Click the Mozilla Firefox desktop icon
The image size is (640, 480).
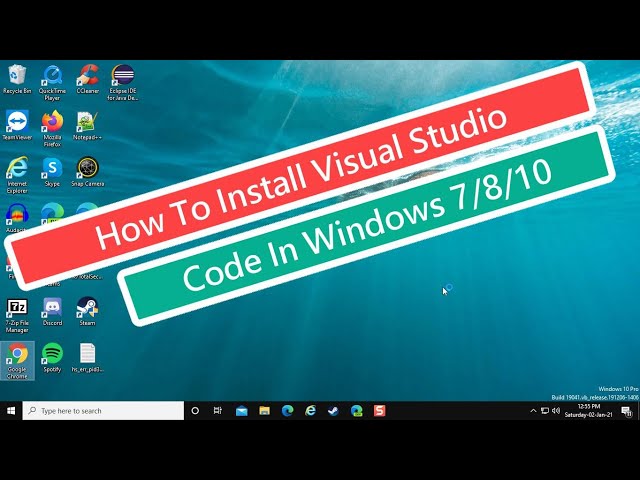click(x=52, y=129)
